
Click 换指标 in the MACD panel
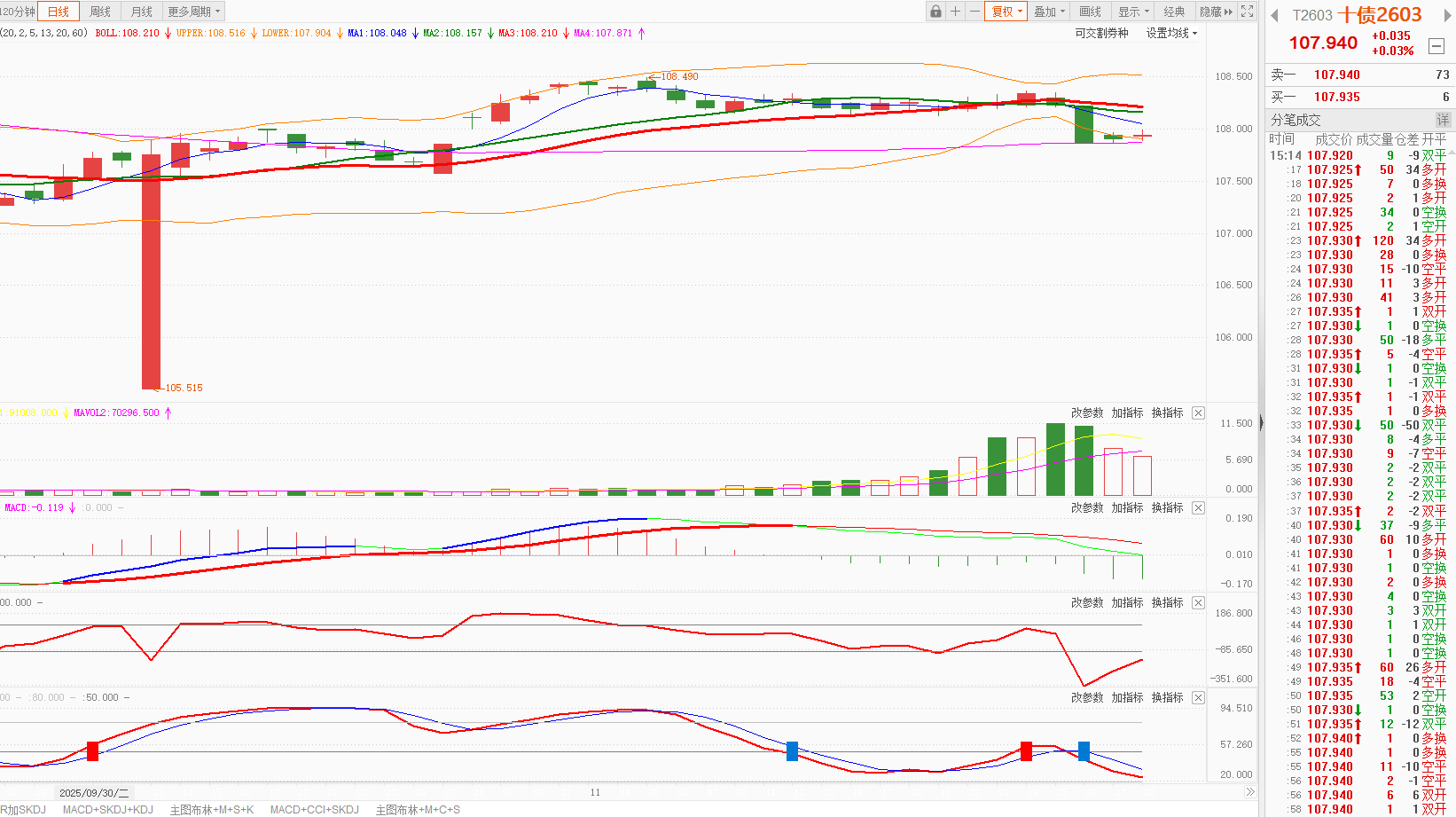[1167, 507]
